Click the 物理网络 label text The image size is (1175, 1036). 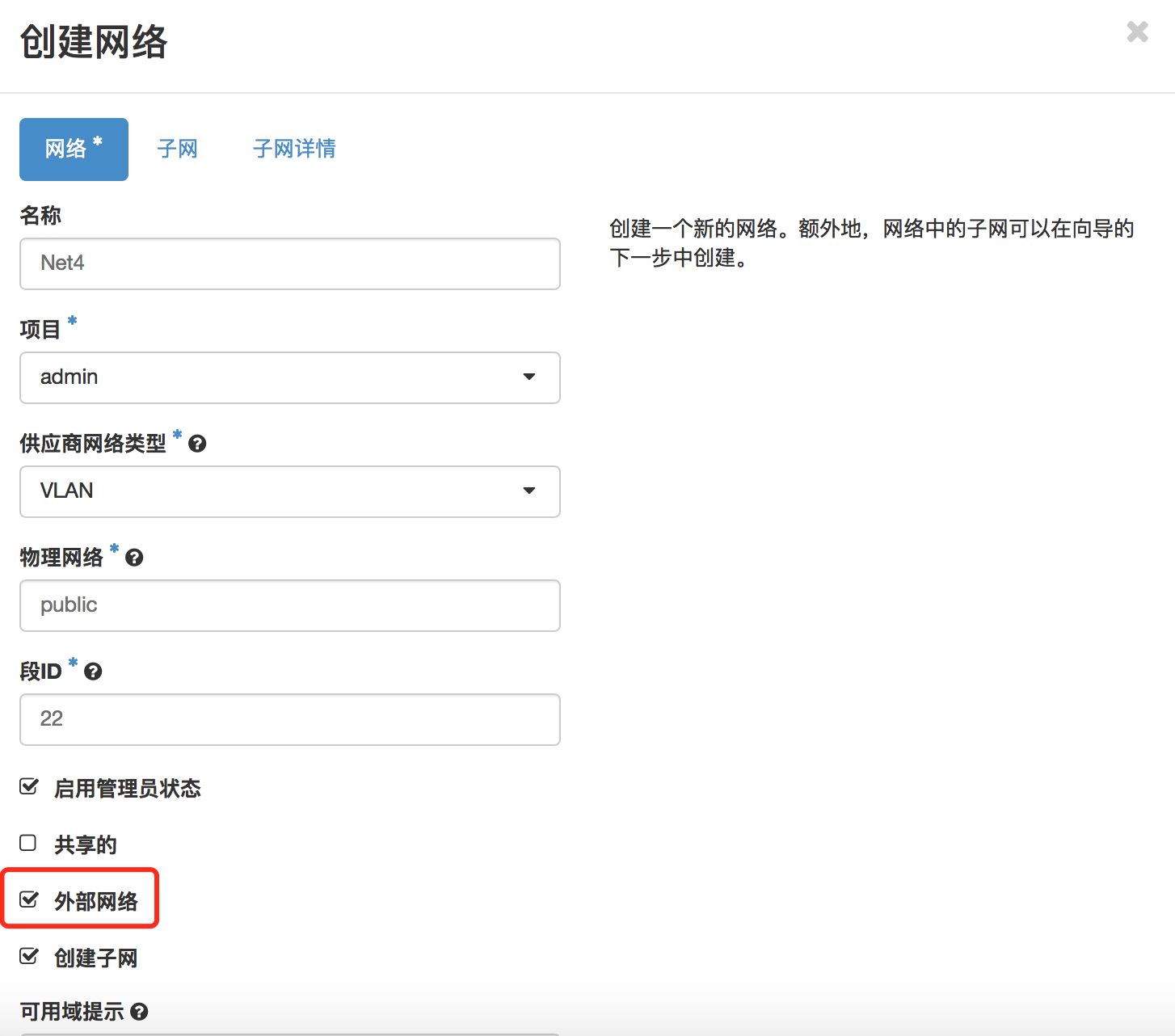(61, 558)
